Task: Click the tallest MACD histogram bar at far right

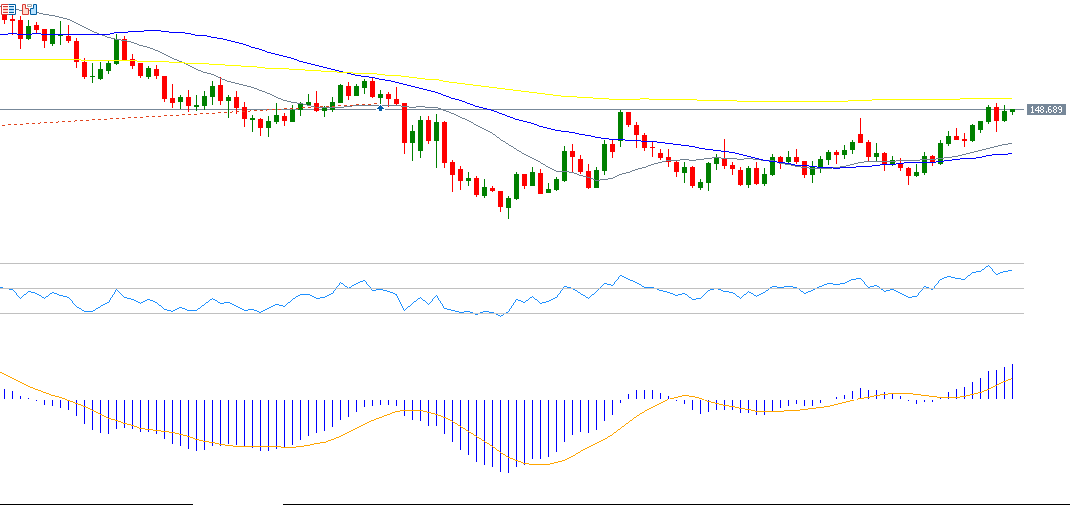Action: [1013, 381]
